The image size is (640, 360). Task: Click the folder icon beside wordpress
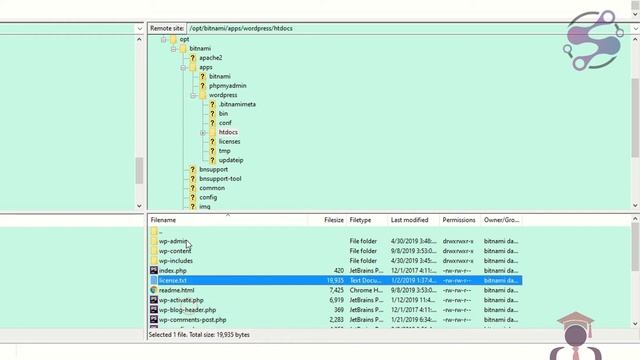tap(202, 95)
